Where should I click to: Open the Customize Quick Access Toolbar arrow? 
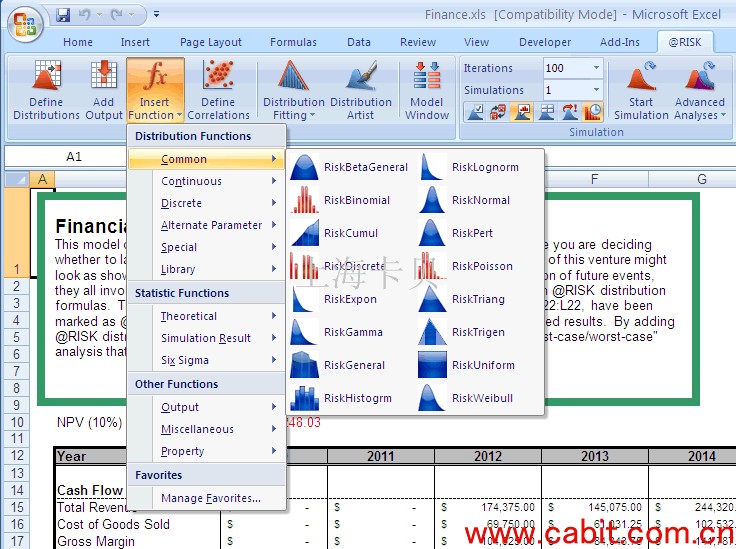pos(156,15)
